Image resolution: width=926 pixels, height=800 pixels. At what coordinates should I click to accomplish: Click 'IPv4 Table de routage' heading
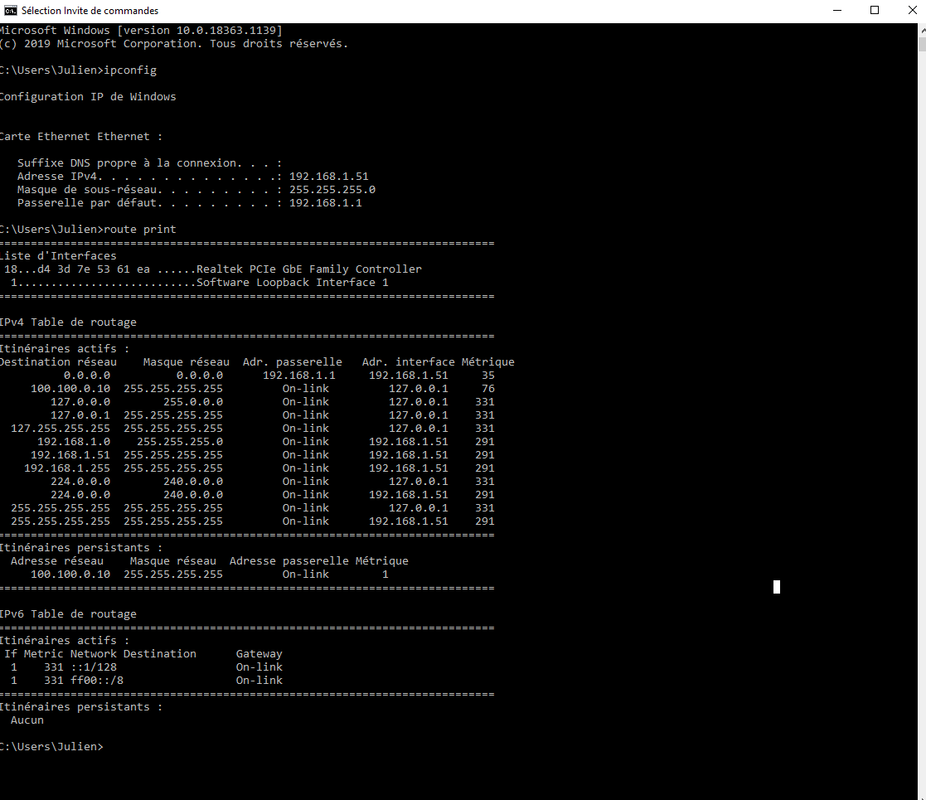point(68,322)
